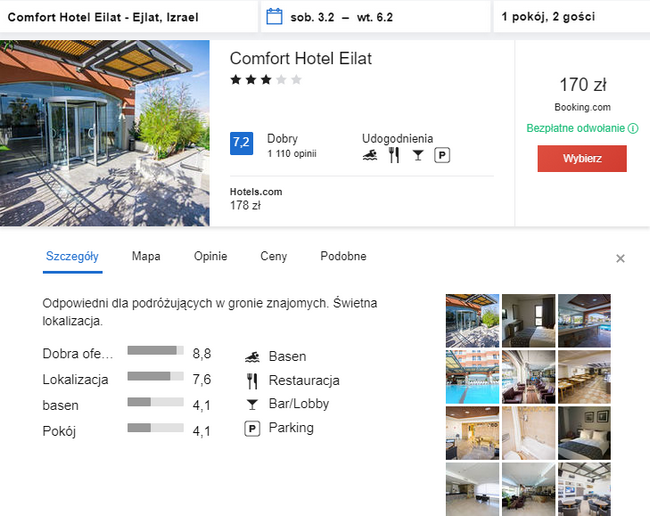Viewport: 650px width, 516px height.
Task: Click the bar cocktail amenity icon under Udogodnienia
Action: coord(418,155)
